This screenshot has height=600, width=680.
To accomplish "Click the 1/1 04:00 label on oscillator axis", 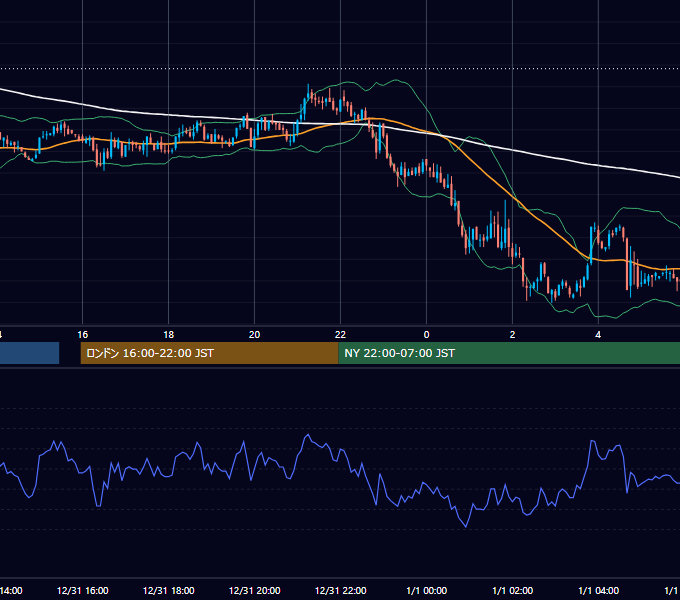I will (x=598, y=590).
